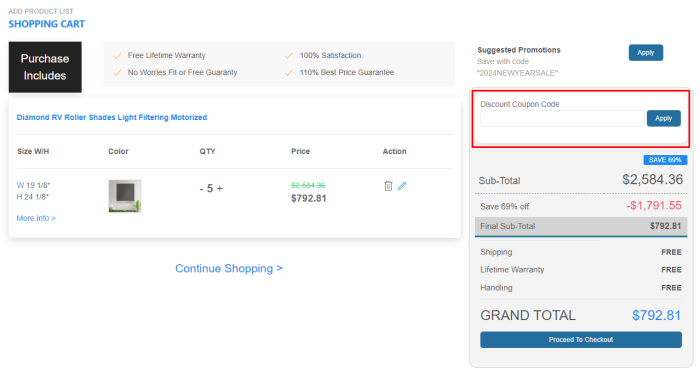Image resolution: width=700 pixels, height=371 pixels.
Task: Select the 110% Best Price Guarantee text
Action: [x=347, y=72]
